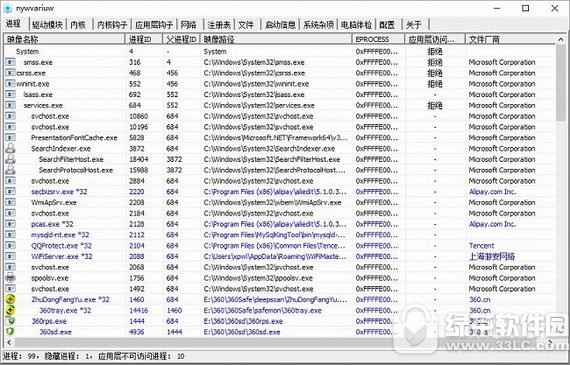Click the 360tray.exe yellow icon
This screenshot has height=365, width=570.
tap(10, 310)
